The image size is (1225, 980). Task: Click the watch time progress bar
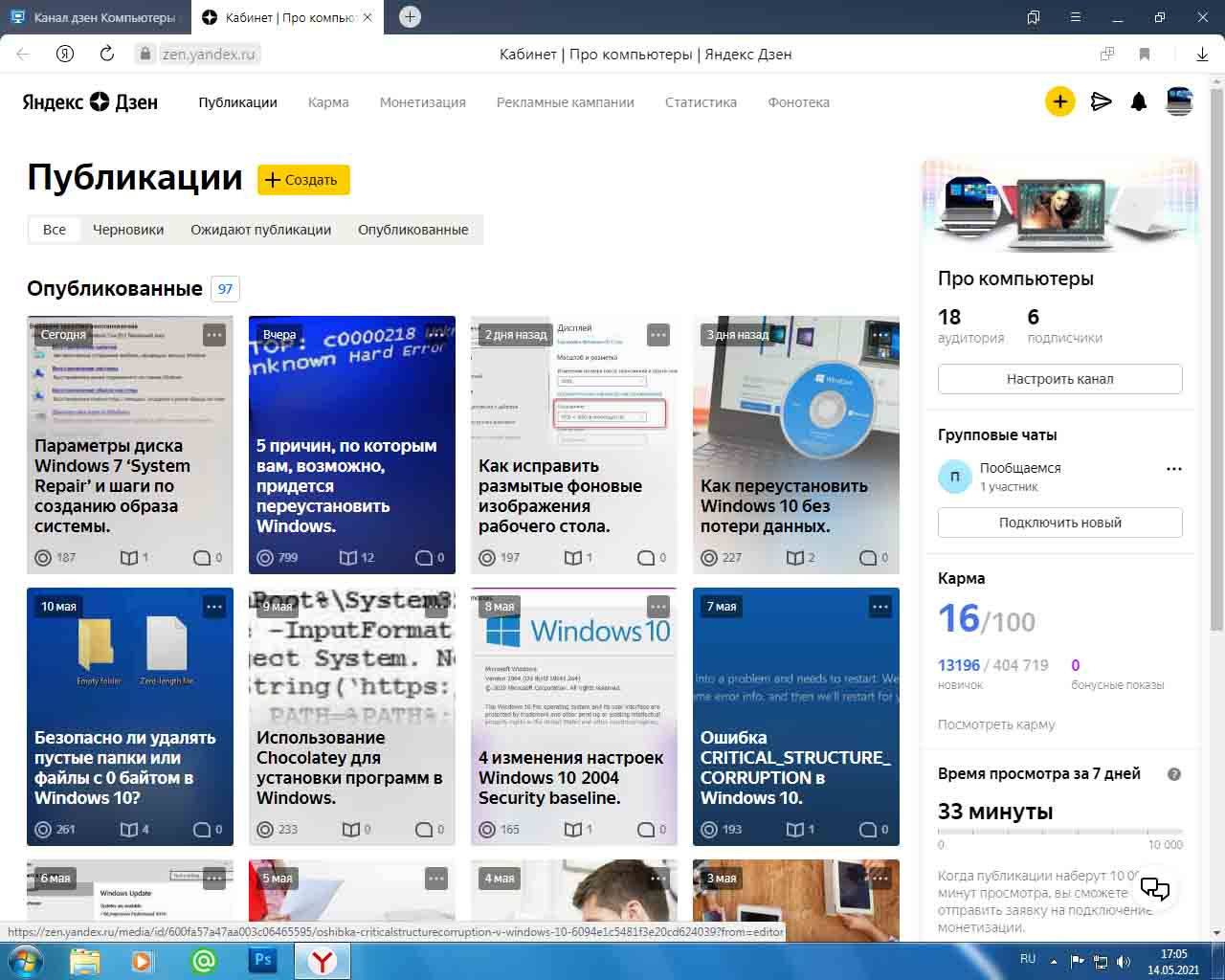1060,832
